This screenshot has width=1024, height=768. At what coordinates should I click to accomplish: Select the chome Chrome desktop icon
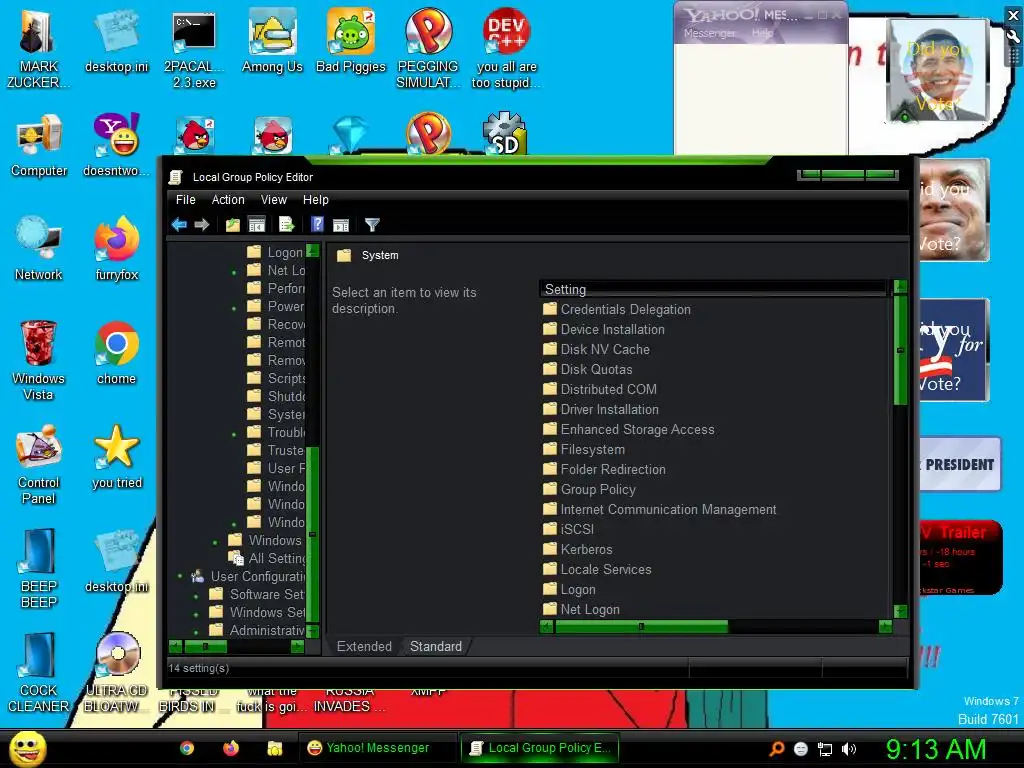[117, 353]
